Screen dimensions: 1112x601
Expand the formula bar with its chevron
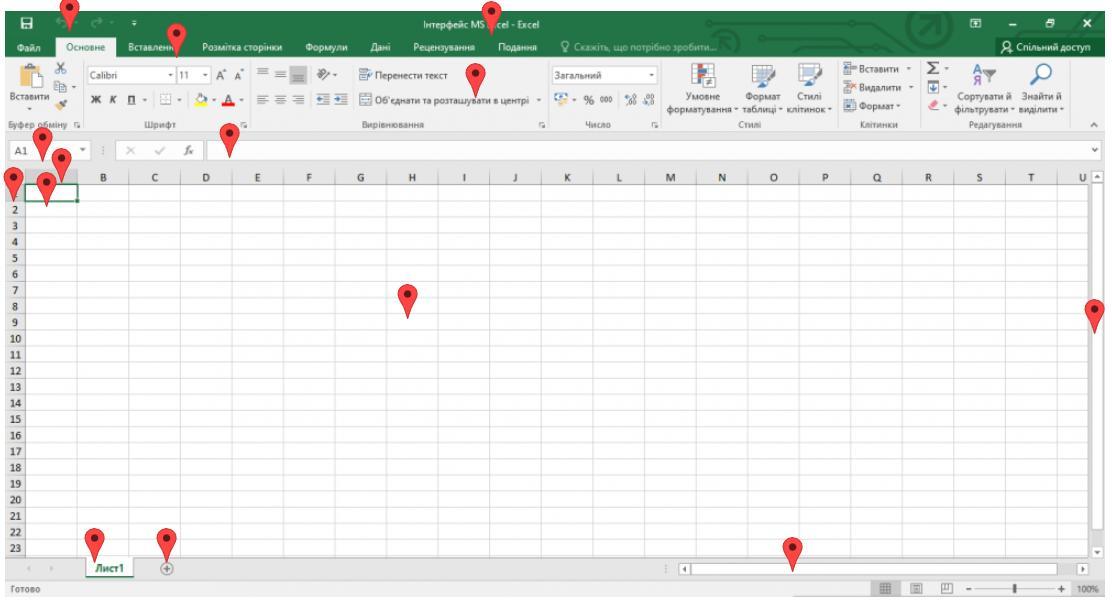(x=1094, y=150)
